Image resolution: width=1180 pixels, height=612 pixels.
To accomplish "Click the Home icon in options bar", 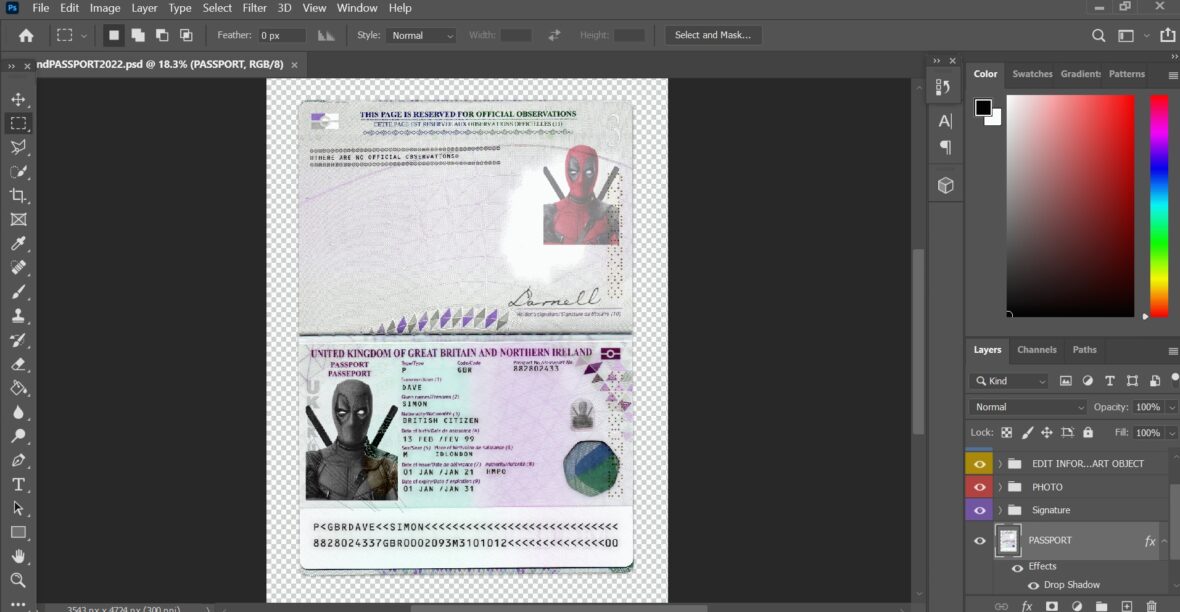I will [26, 35].
